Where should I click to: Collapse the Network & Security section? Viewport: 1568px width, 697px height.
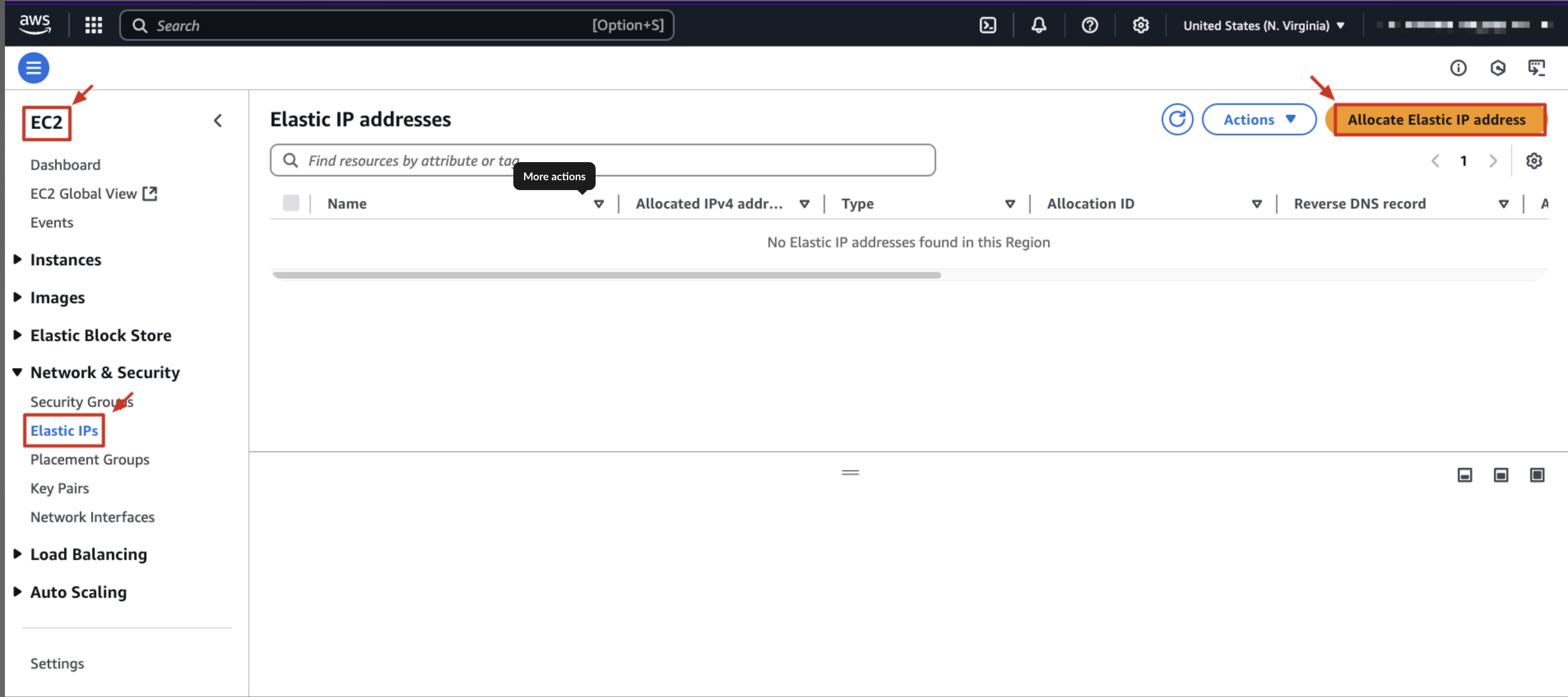coord(18,372)
